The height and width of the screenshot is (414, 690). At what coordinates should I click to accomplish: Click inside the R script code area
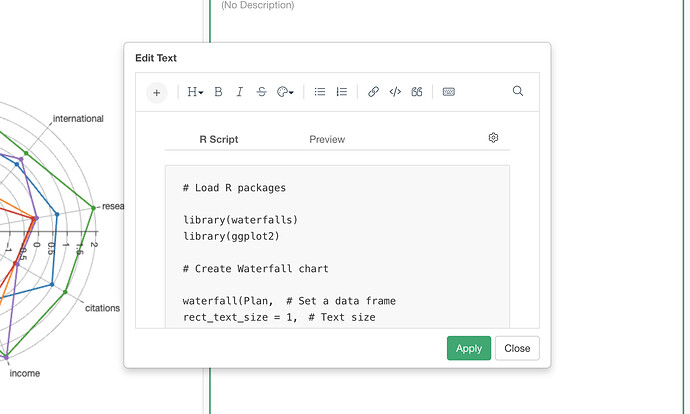(337, 250)
